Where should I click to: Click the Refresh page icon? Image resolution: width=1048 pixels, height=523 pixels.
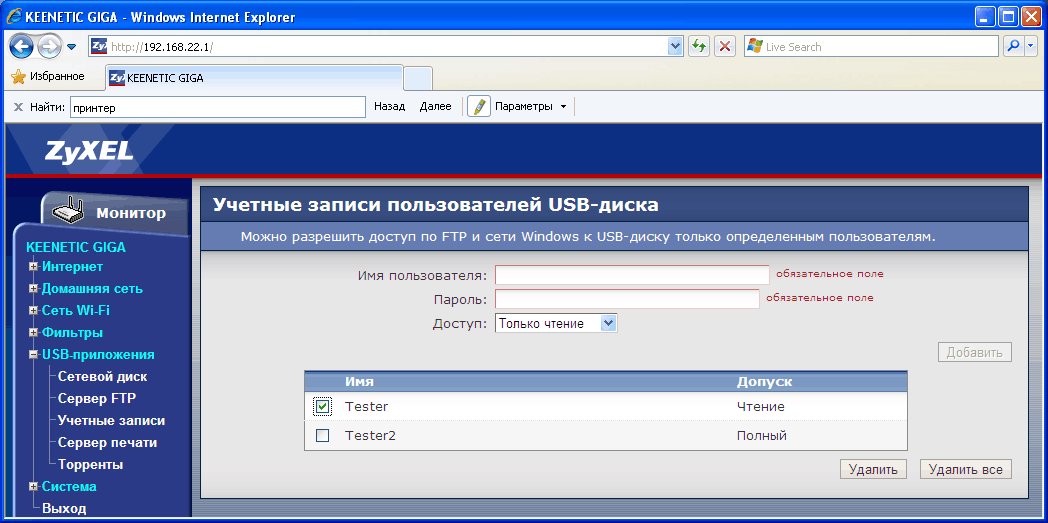(698, 46)
